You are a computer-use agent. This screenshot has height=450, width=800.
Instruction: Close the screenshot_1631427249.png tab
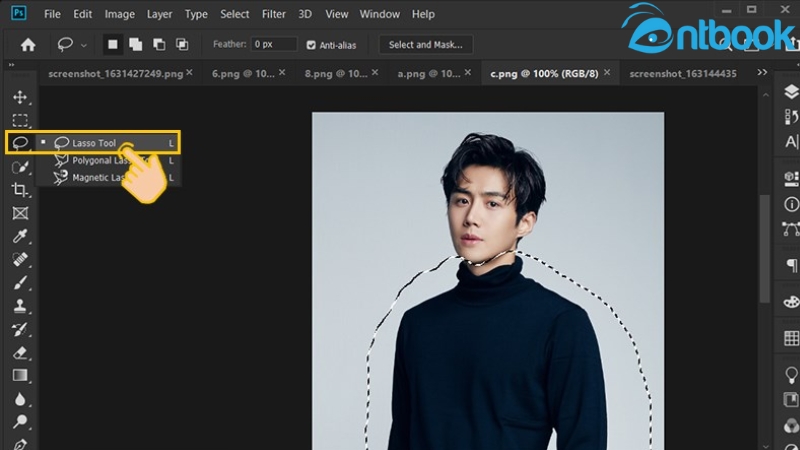pos(189,72)
